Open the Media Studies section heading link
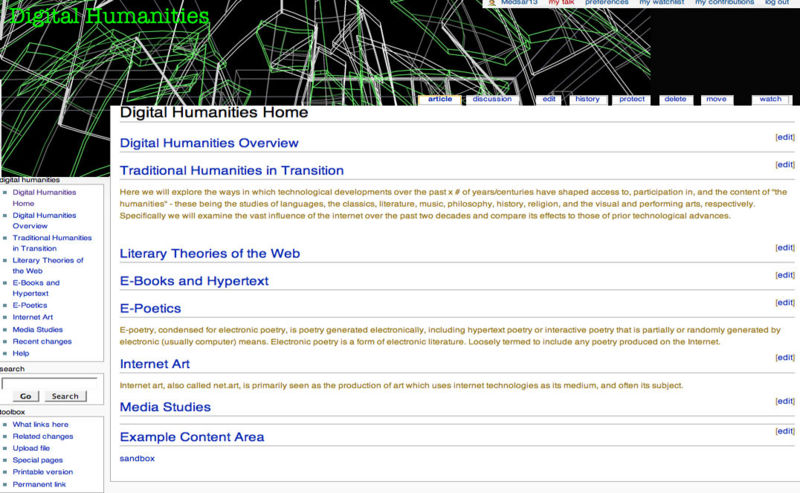 (x=165, y=407)
